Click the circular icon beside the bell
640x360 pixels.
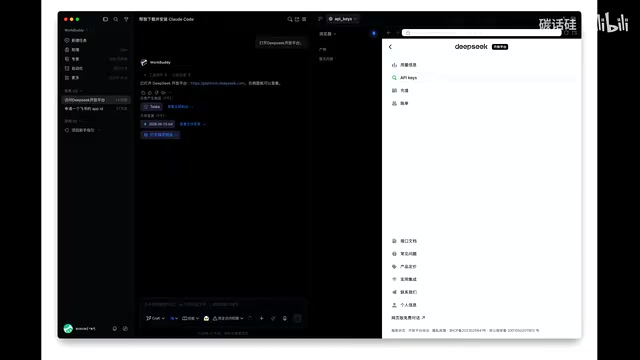click(x=125, y=329)
